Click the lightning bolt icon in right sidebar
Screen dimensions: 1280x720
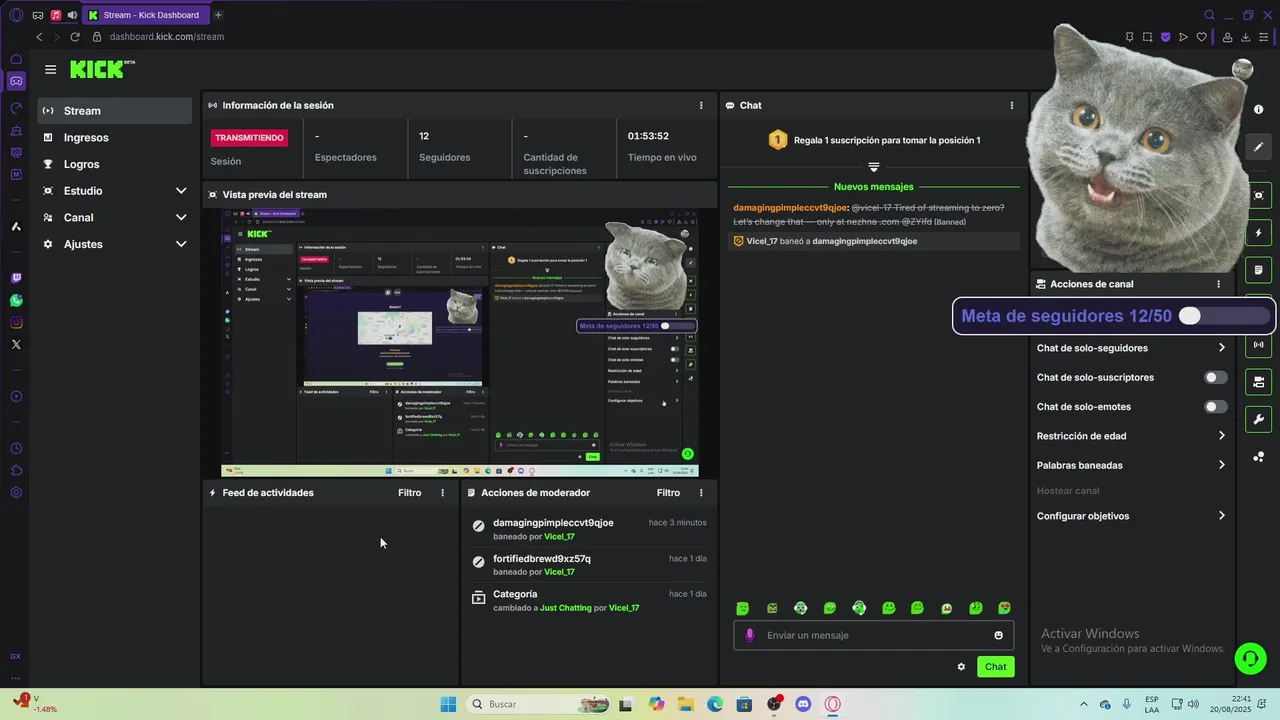point(1259,233)
